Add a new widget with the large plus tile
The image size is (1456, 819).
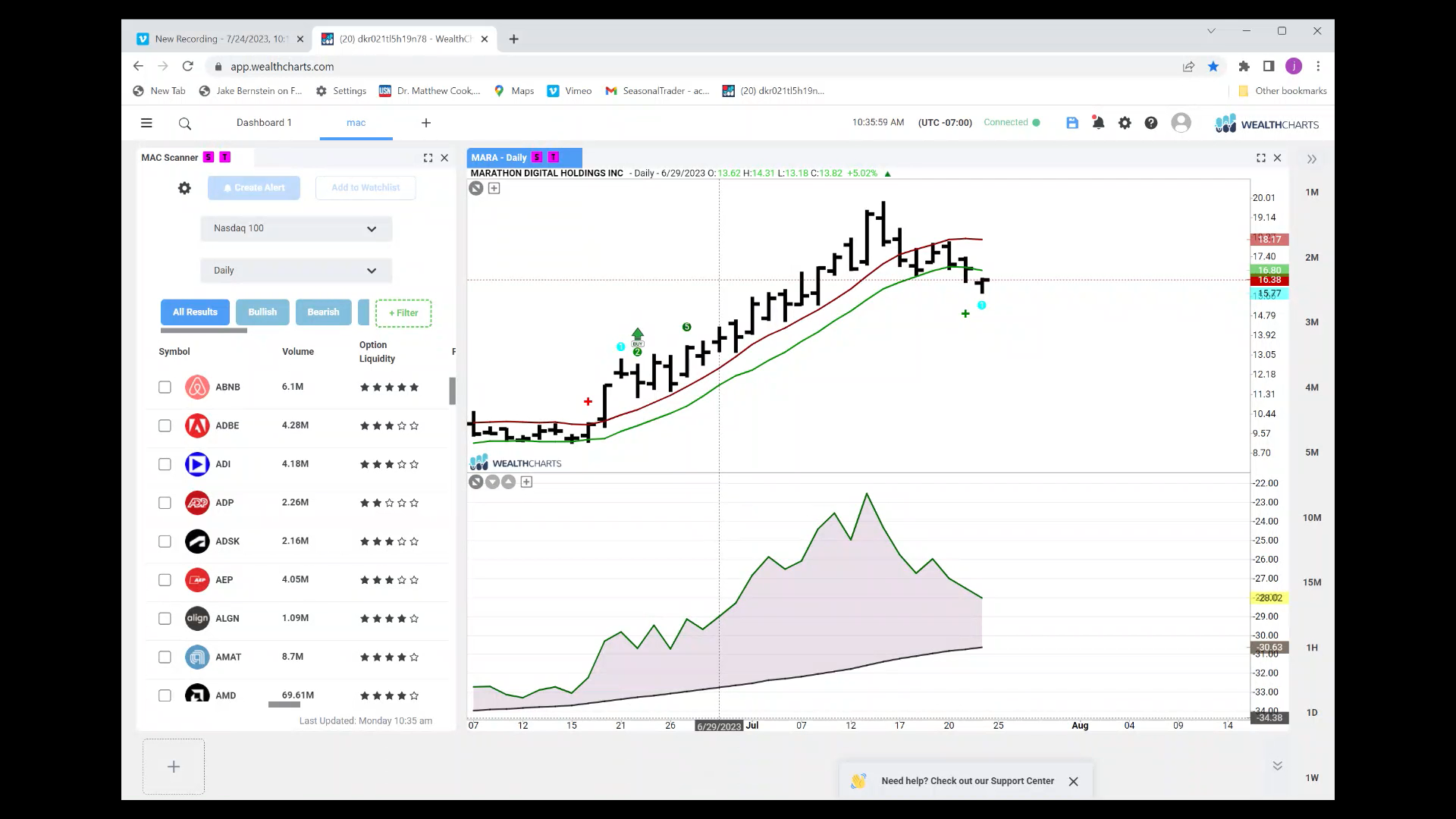coord(174,767)
